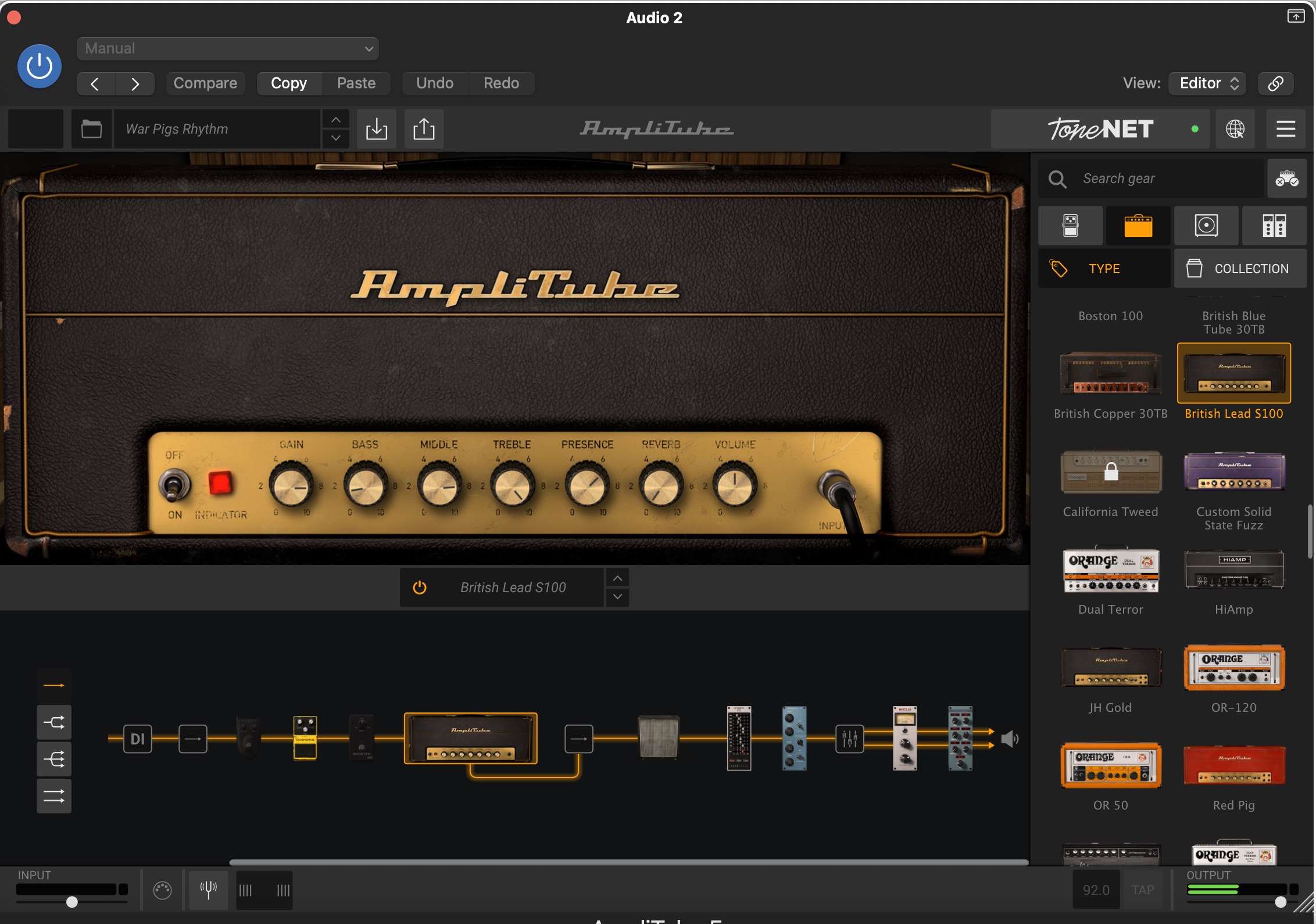Select previous preset with up arrow

click(335, 120)
